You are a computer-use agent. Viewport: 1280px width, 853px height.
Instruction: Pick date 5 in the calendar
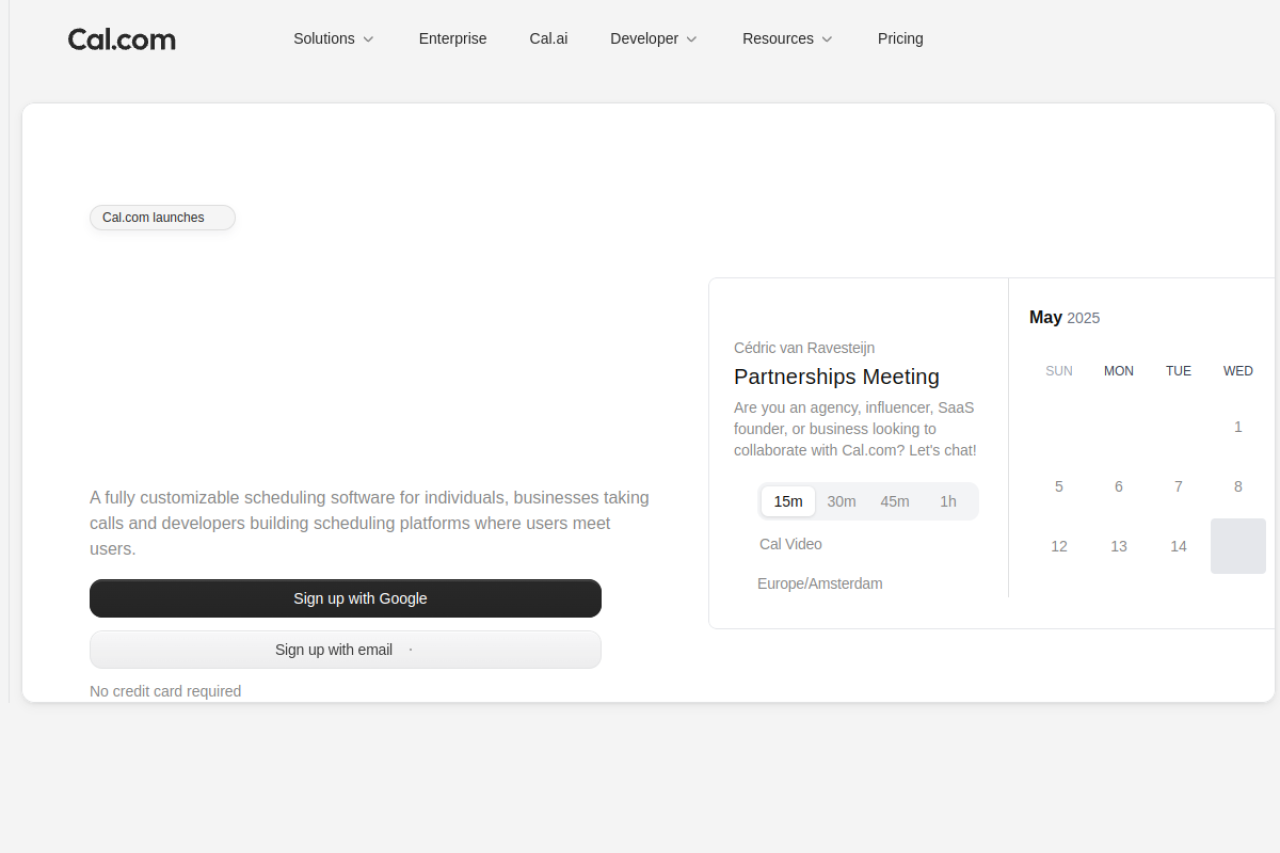coord(1059,487)
